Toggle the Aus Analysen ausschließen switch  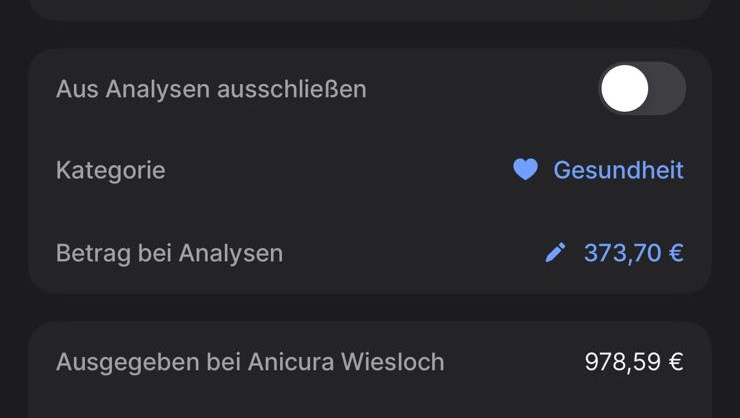(x=642, y=88)
